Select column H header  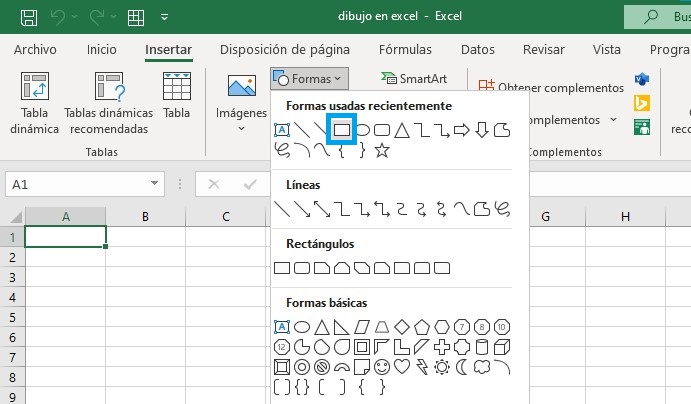pos(625,217)
